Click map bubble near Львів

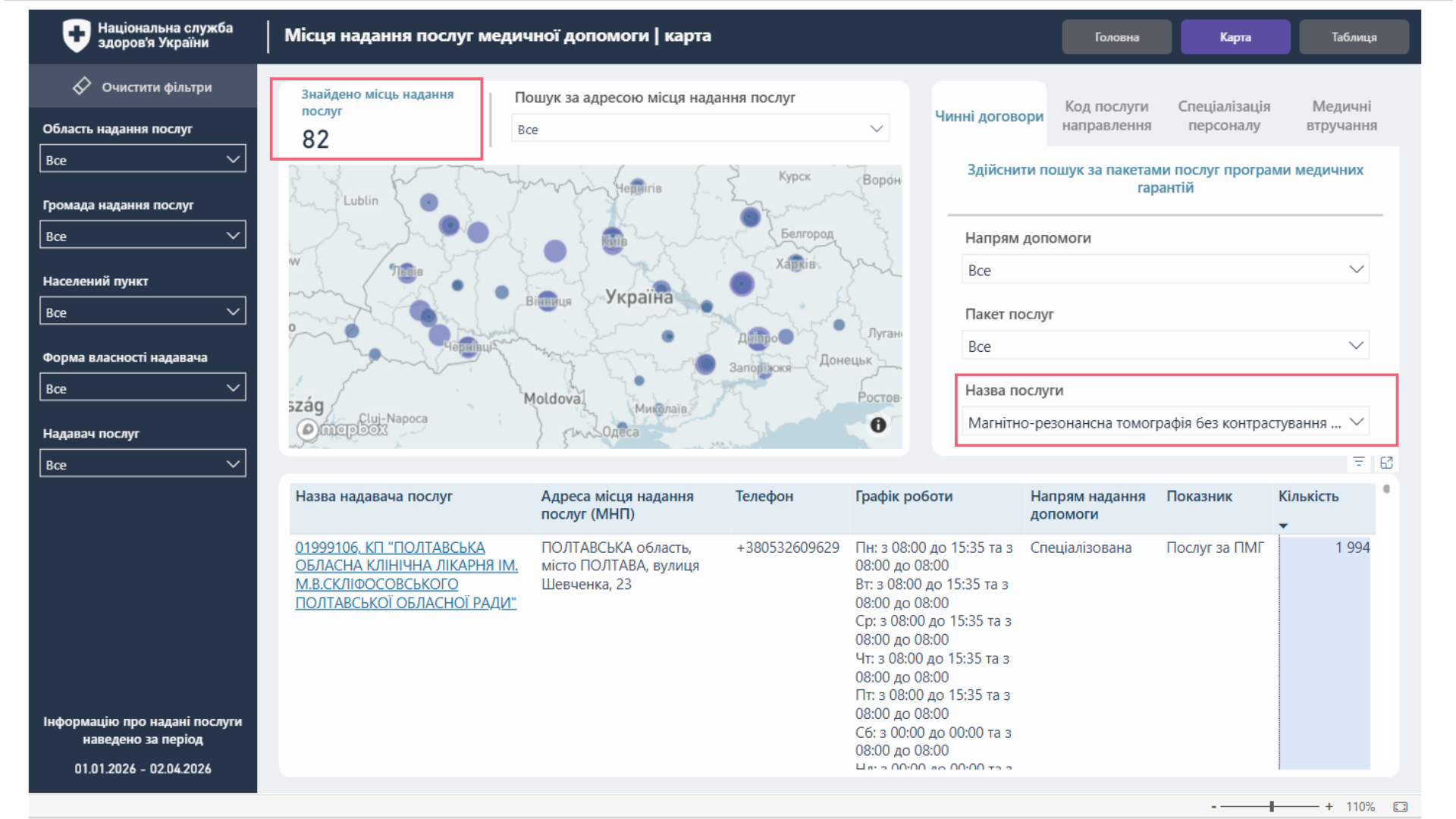pyautogui.click(x=407, y=272)
